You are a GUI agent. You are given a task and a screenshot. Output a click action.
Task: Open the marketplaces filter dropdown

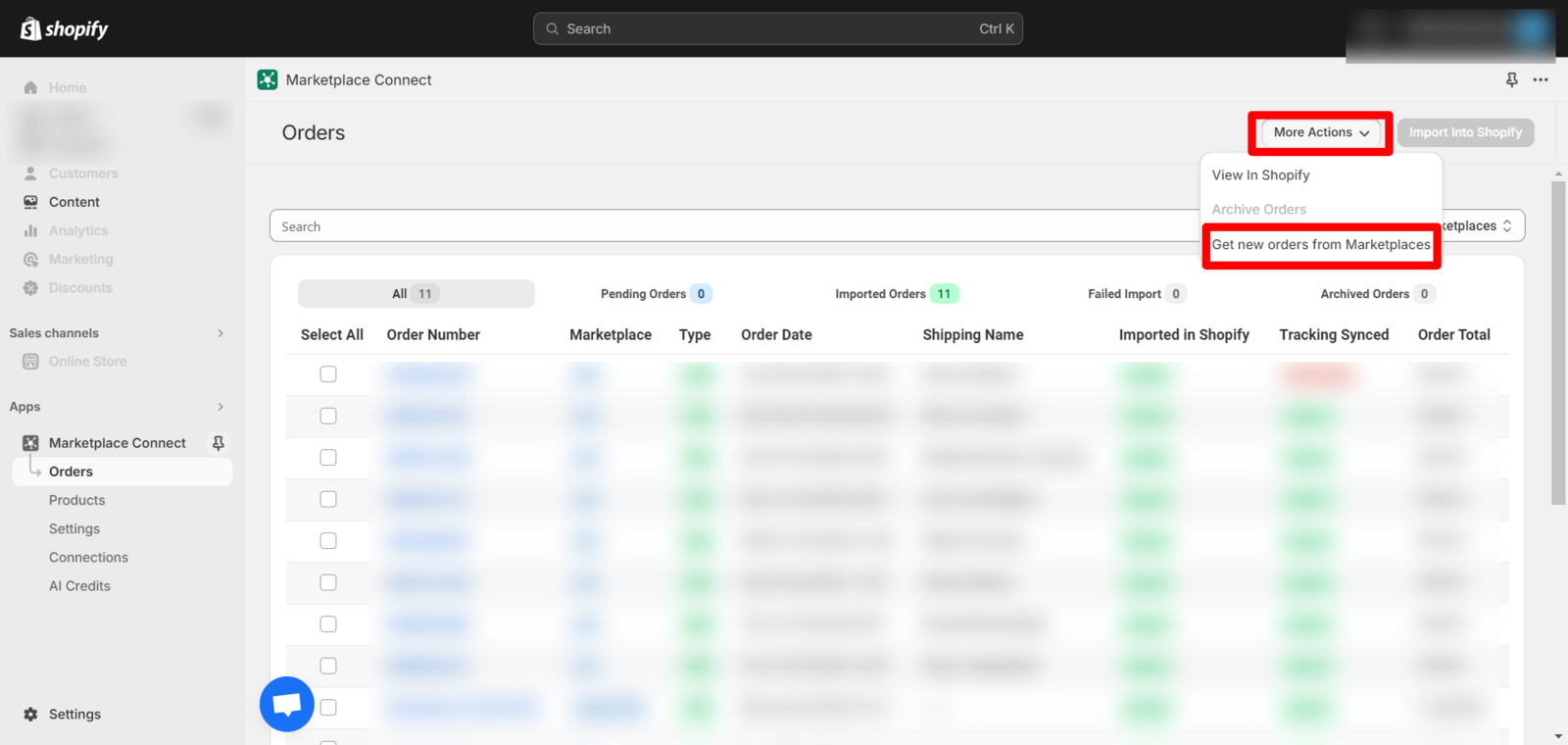[x=1483, y=225]
